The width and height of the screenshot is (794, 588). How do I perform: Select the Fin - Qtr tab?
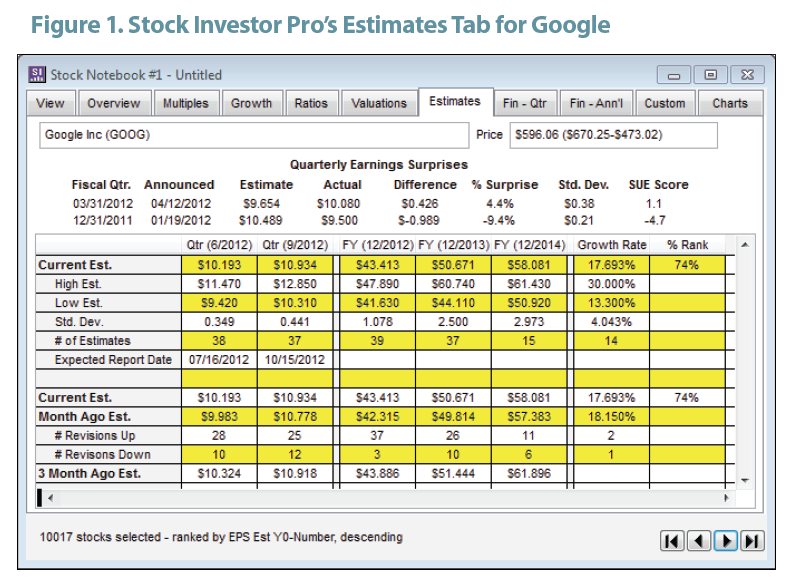point(525,103)
